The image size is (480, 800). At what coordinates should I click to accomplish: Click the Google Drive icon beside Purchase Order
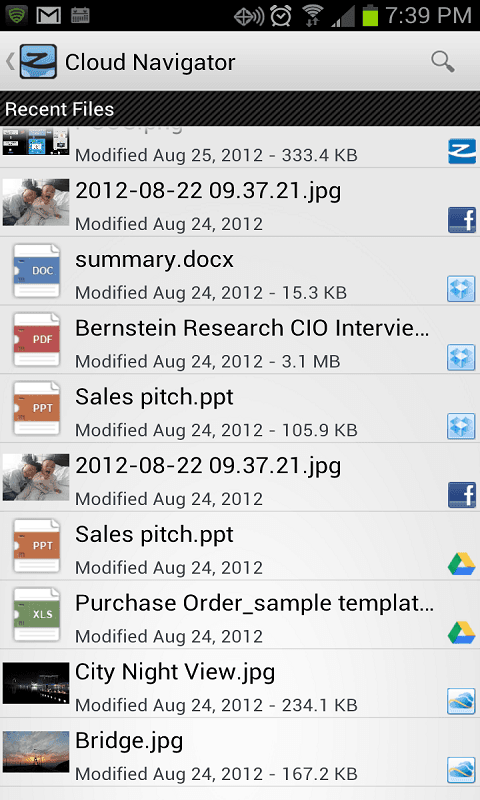[462, 633]
